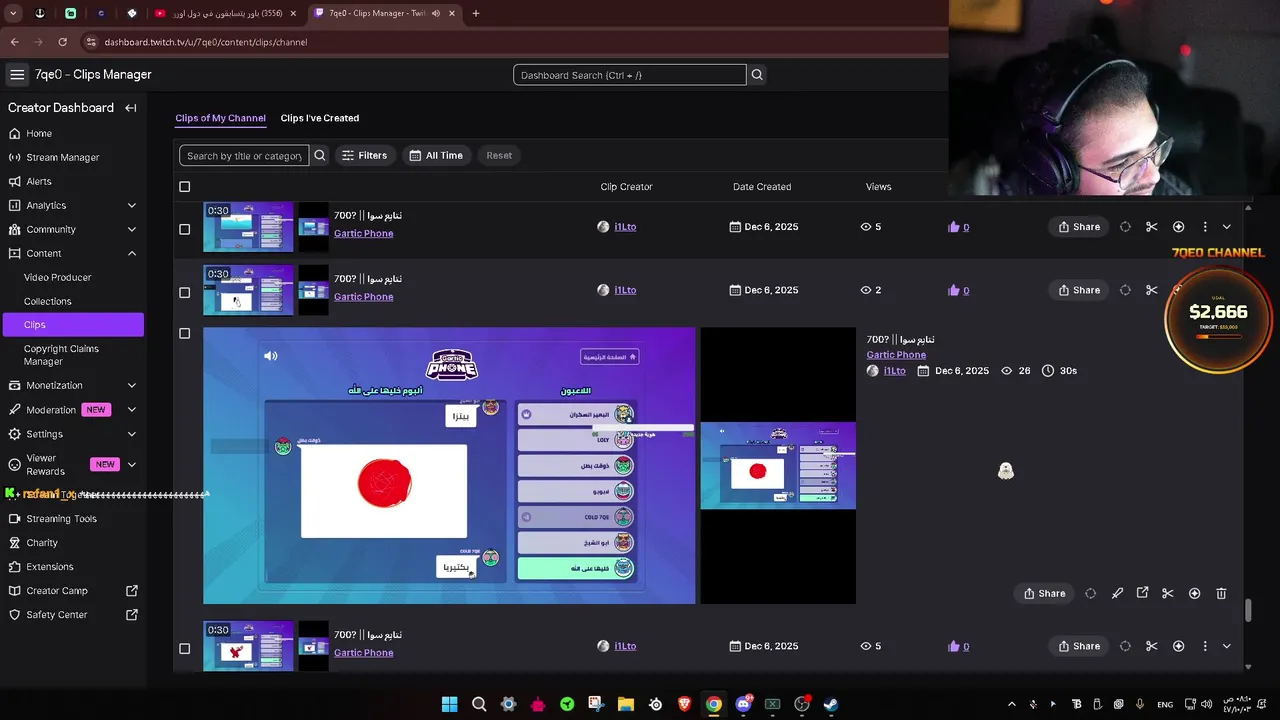Viewport: 1280px width, 720px height.
Task: Open the hamburger menu beside 7qe0 title
Action: pyautogui.click(x=17, y=75)
